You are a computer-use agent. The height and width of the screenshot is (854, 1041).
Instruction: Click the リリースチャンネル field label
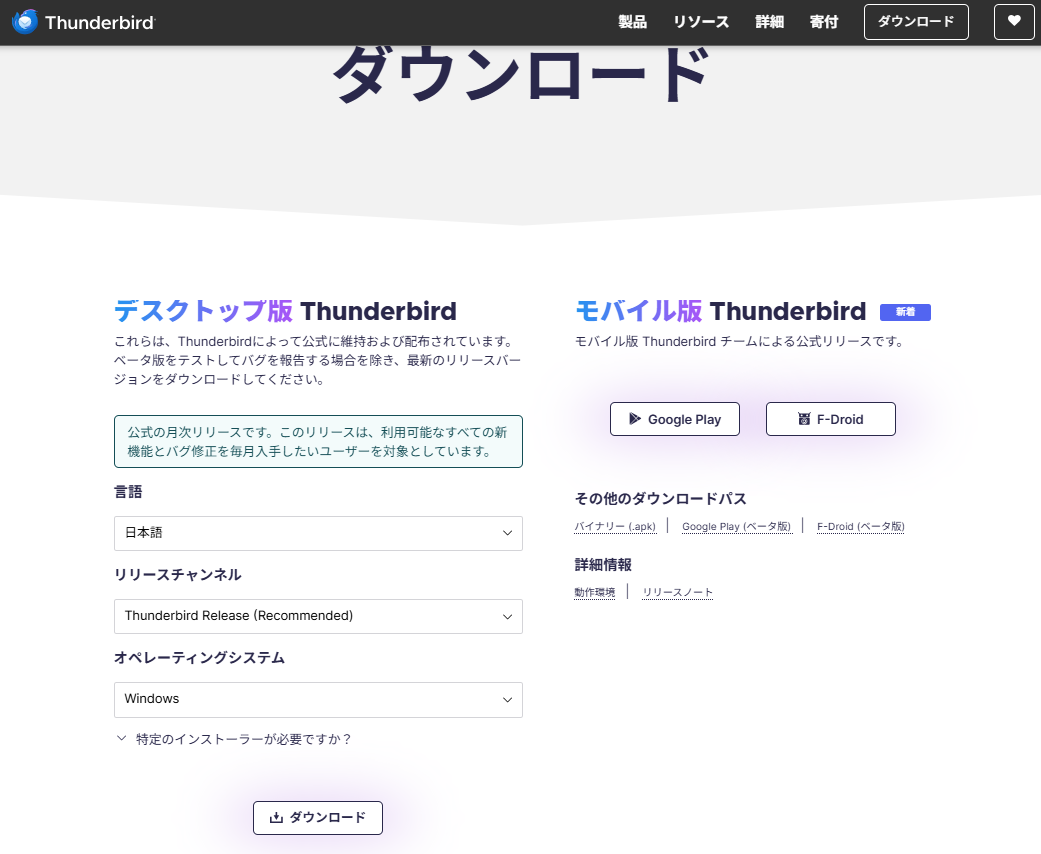(177, 575)
